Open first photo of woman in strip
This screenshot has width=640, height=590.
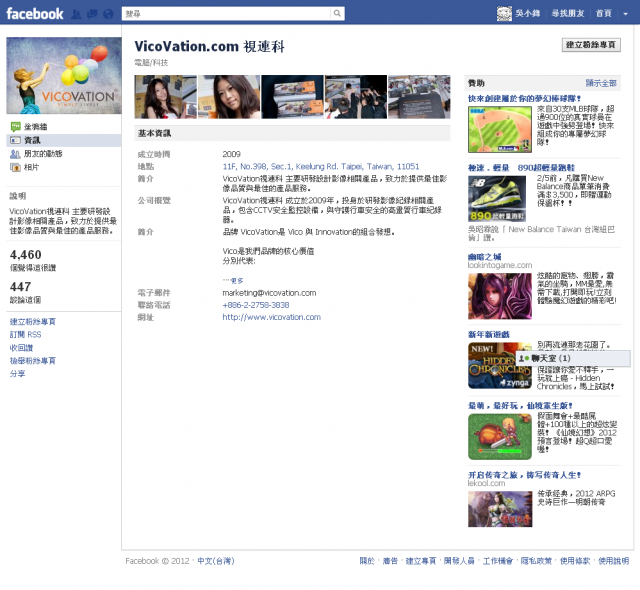166,97
